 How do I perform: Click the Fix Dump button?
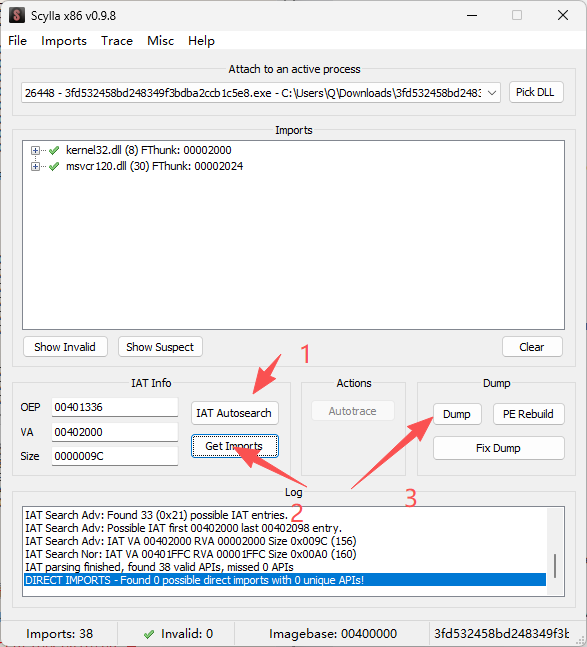tap(498, 448)
